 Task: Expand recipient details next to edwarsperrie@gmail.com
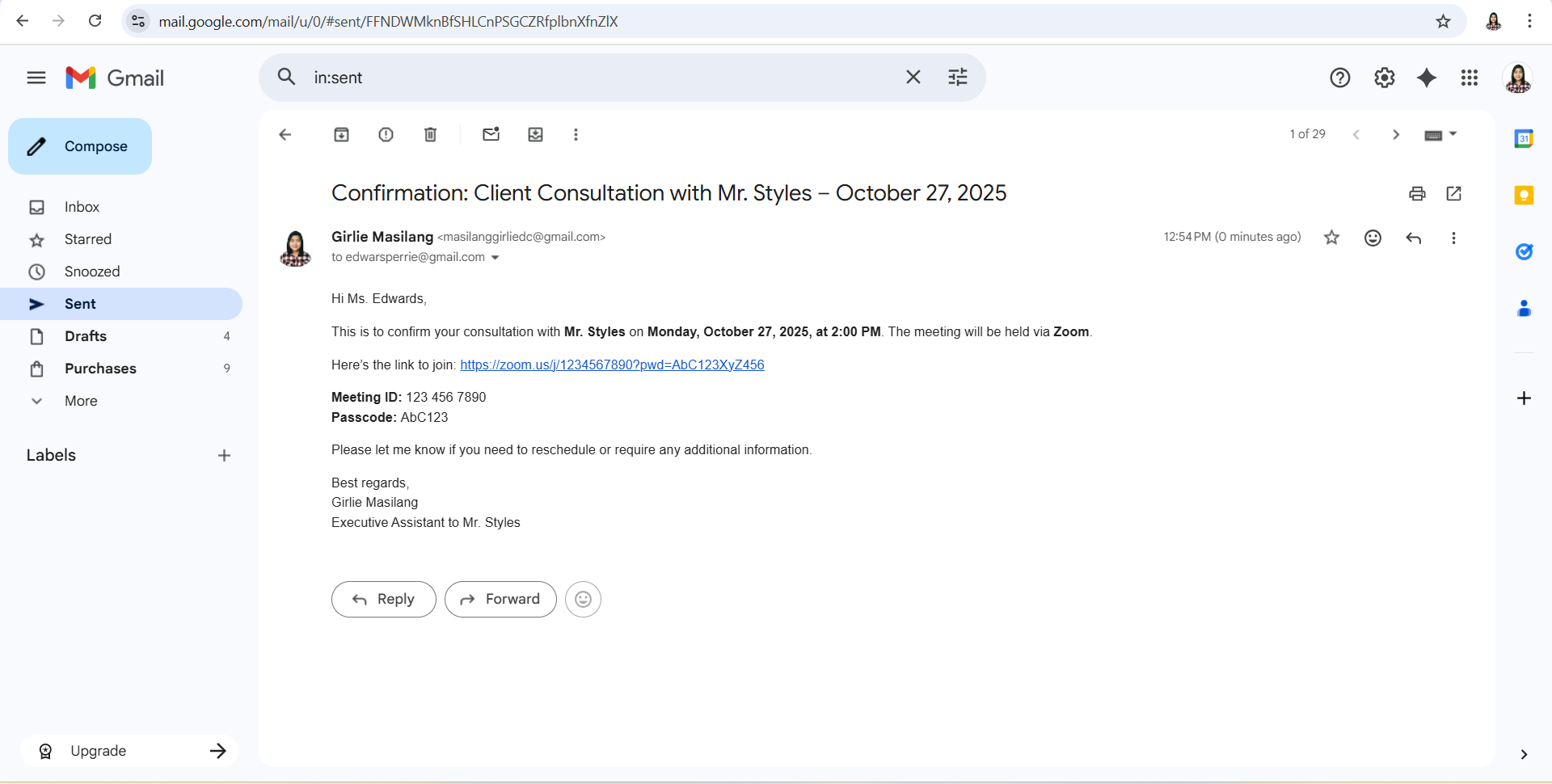(x=496, y=258)
